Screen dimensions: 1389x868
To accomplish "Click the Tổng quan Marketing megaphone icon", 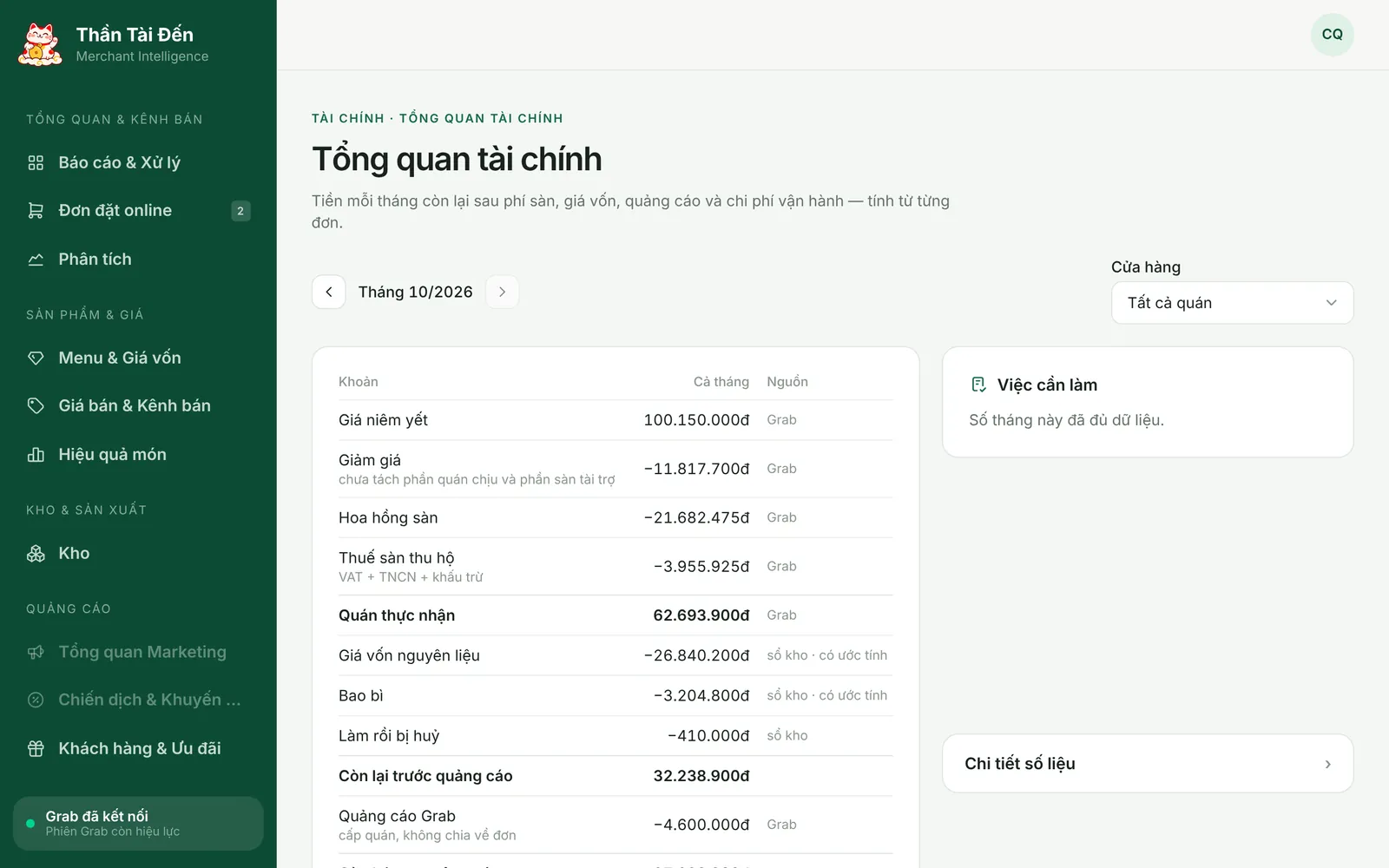I will [x=36, y=652].
